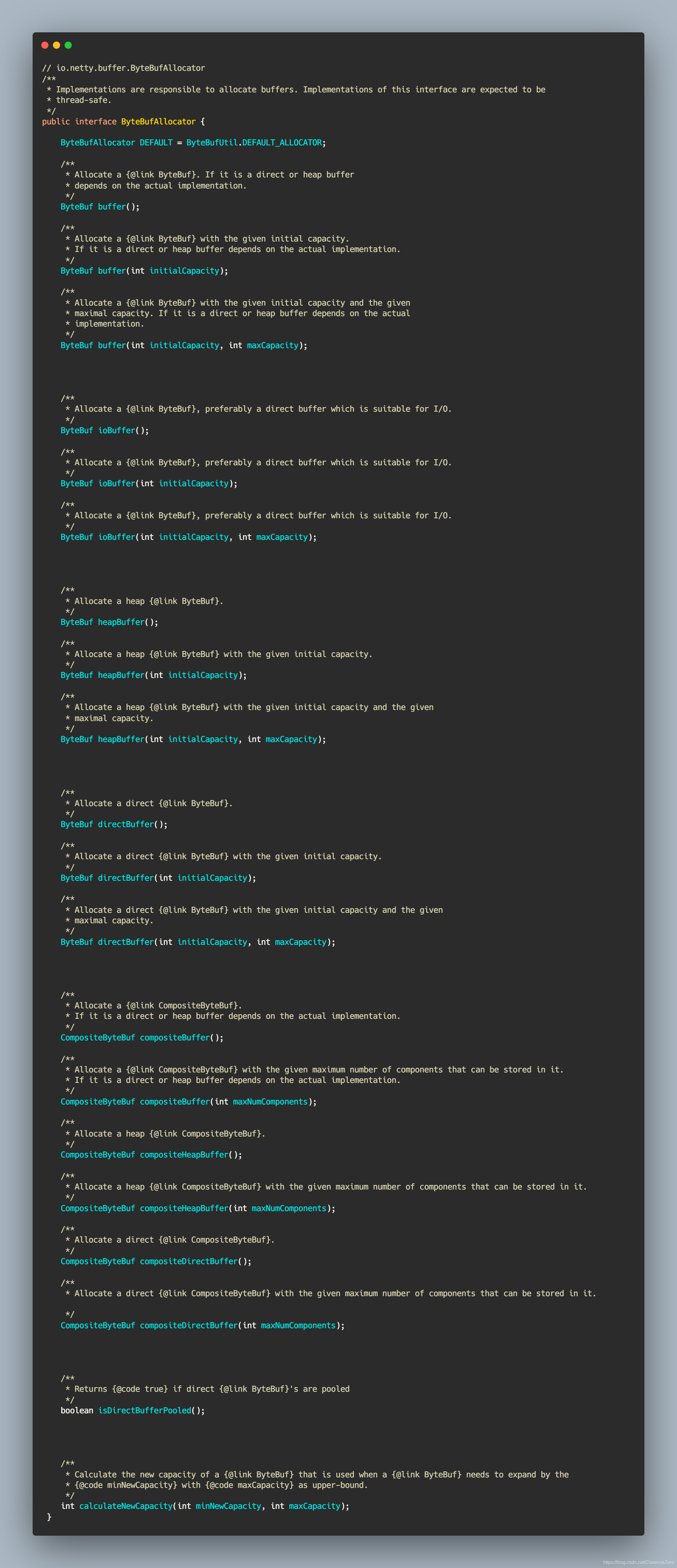Click the boolean return type keyword
This screenshot has height=1568, width=677.
77,1410
